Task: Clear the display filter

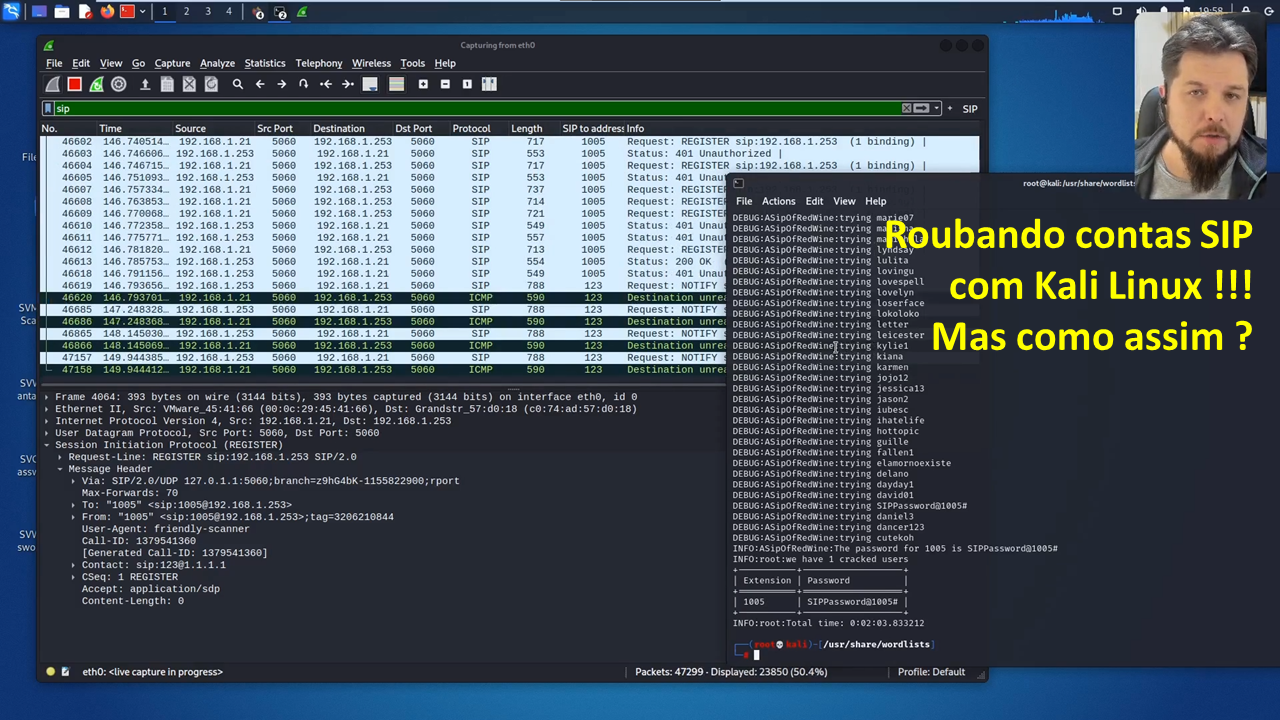Action: (x=907, y=108)
